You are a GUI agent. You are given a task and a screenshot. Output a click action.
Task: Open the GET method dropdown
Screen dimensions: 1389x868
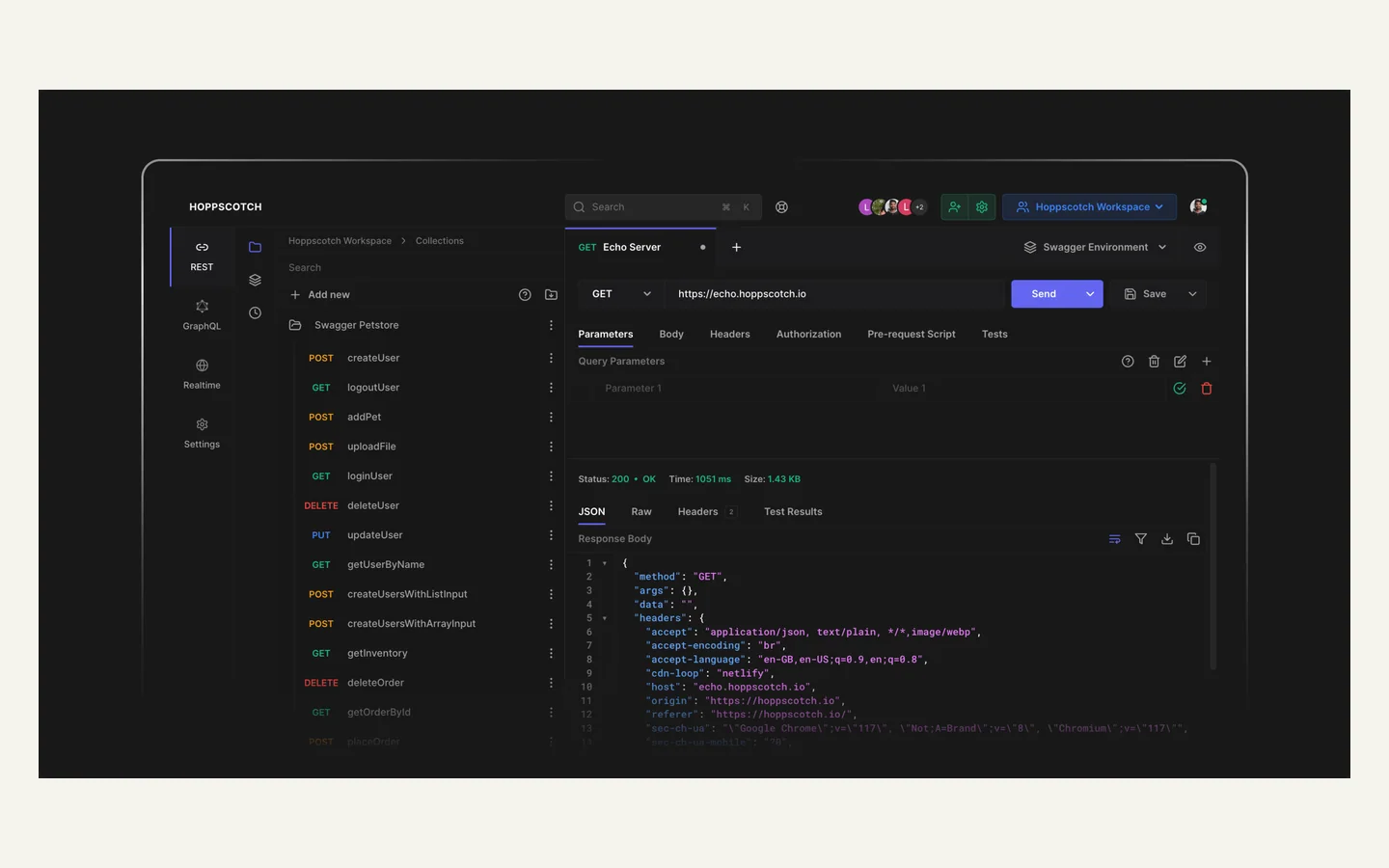(x=621, y=294)
